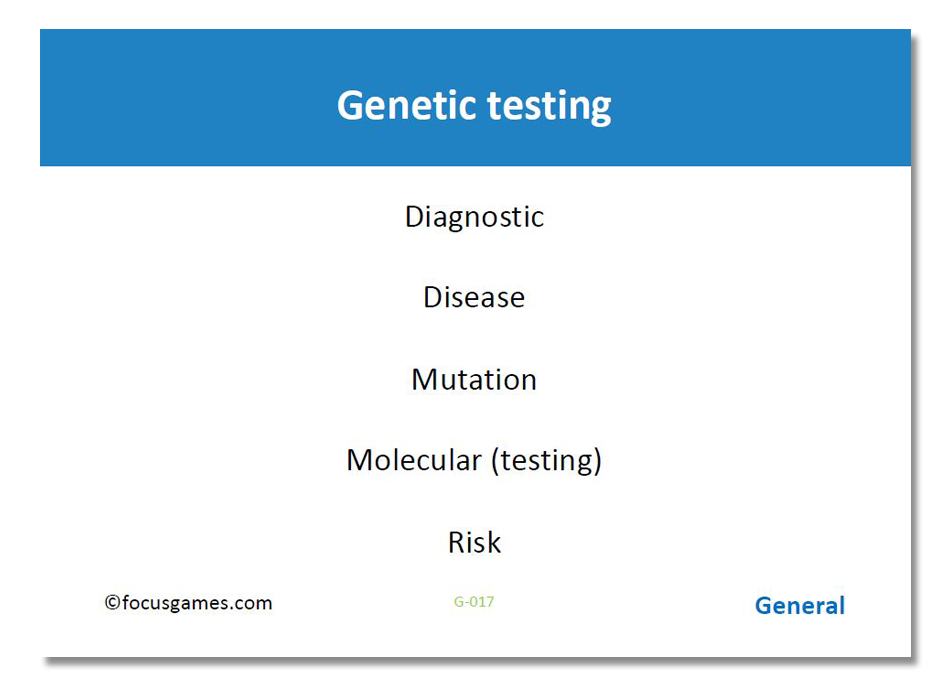Click the letter "G" in the green card code
952x686 pixels.
(x=458, y=602)
